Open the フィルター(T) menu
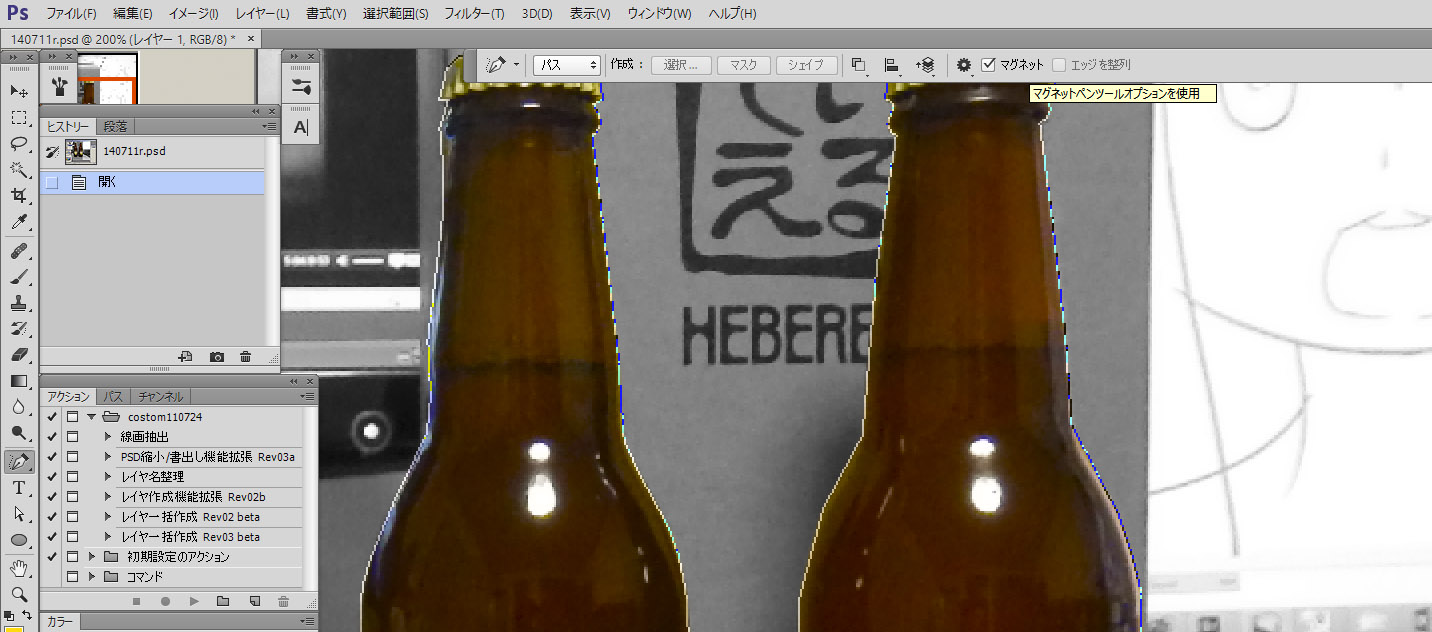This screenshot has width=1432, height=632. [473, 14]
